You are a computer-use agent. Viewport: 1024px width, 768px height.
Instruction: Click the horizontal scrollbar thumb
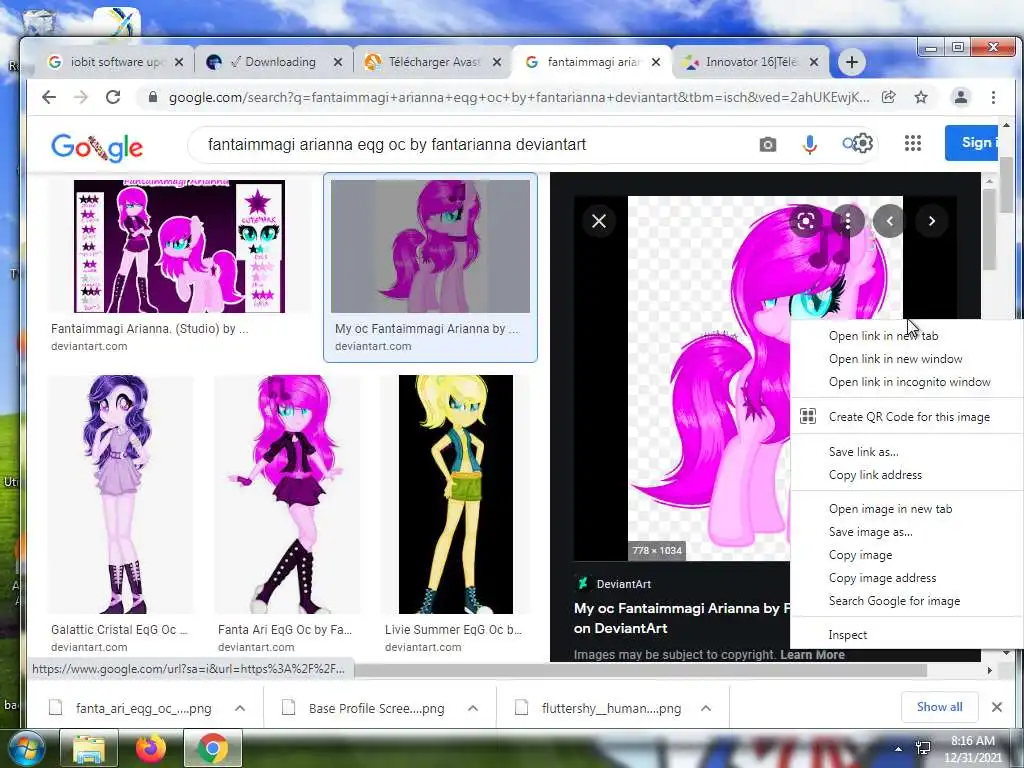click(640, 670)
